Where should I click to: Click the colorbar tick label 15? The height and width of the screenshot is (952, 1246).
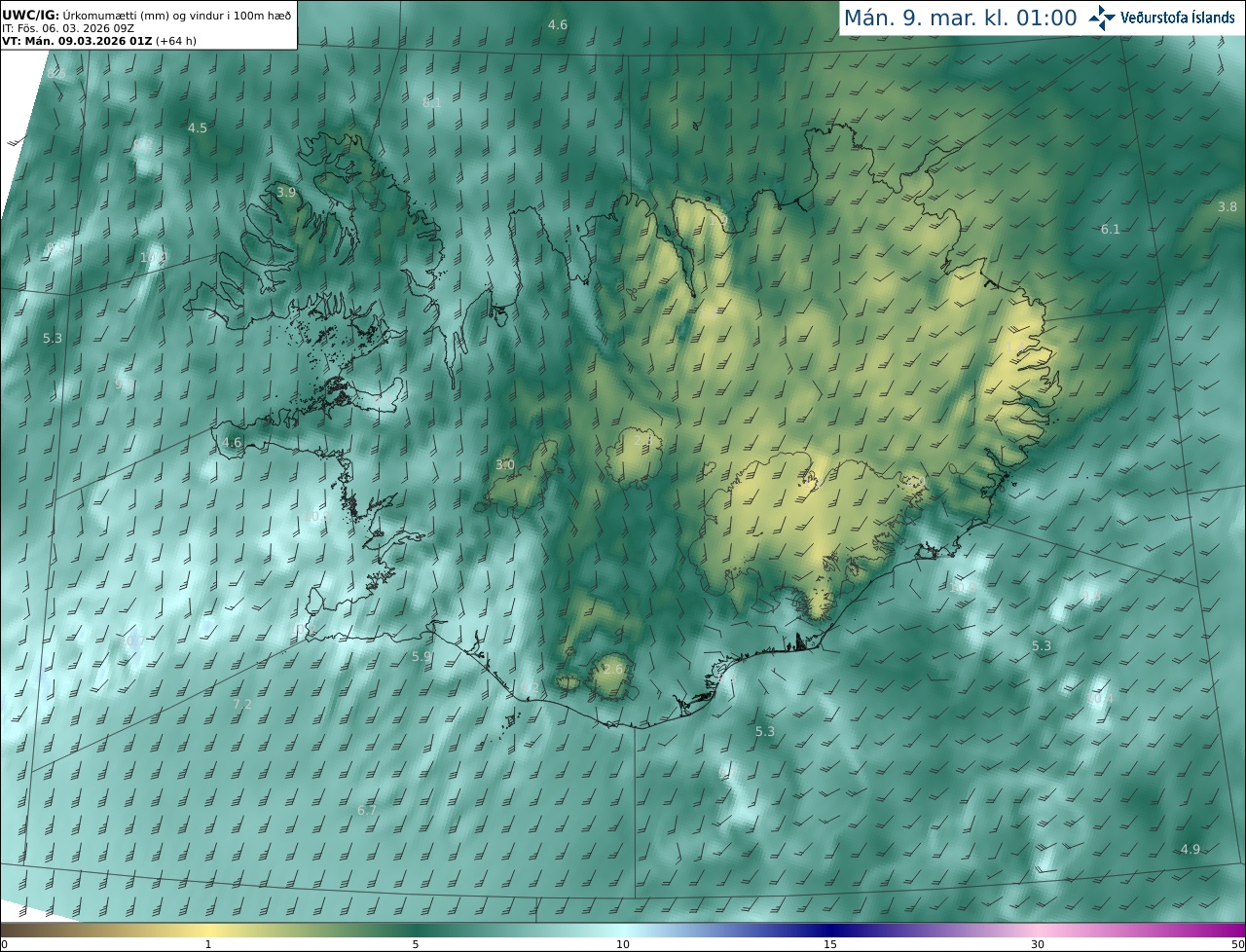coord(830,944)
